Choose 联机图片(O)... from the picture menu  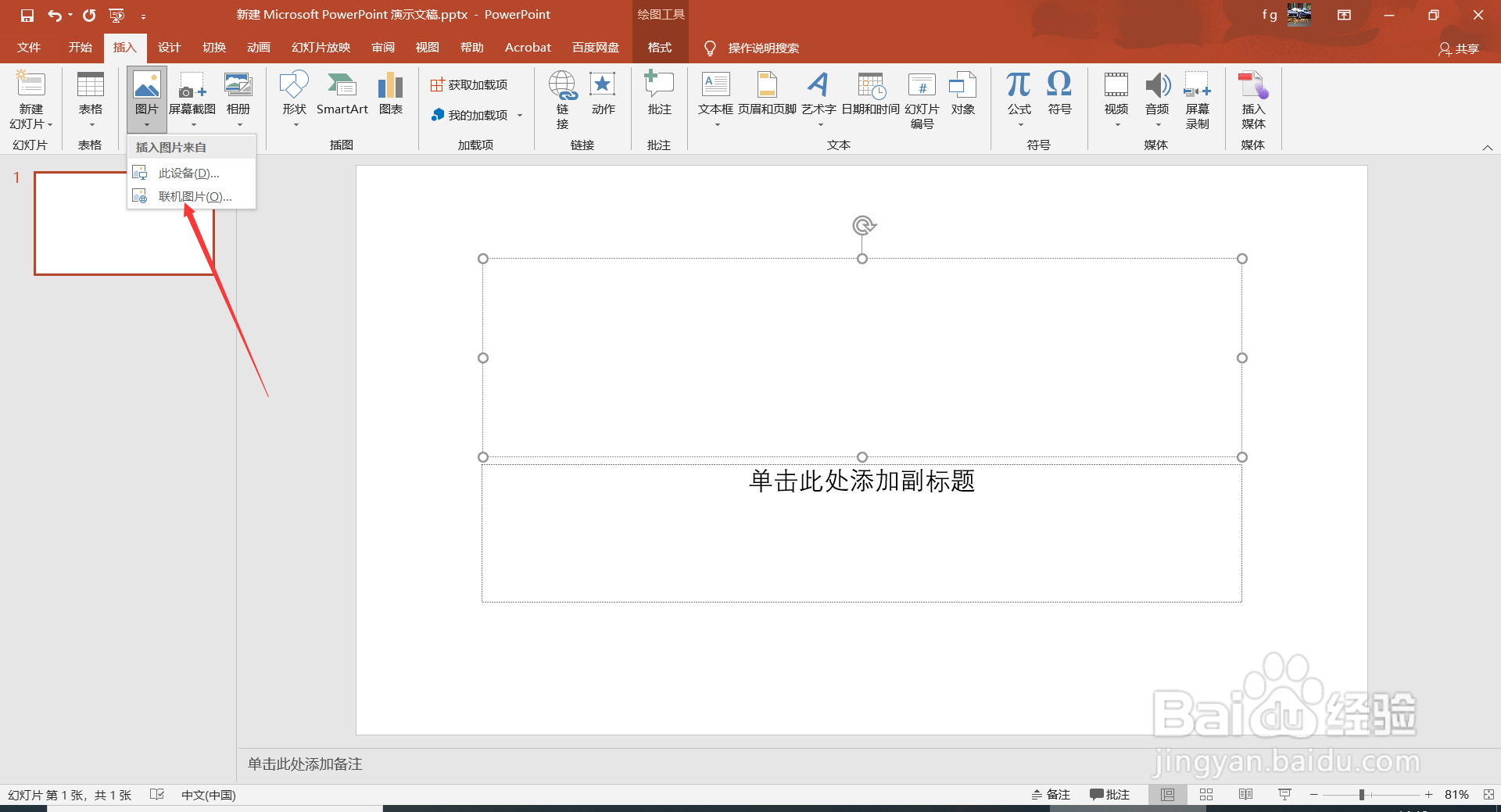point(192,196)
